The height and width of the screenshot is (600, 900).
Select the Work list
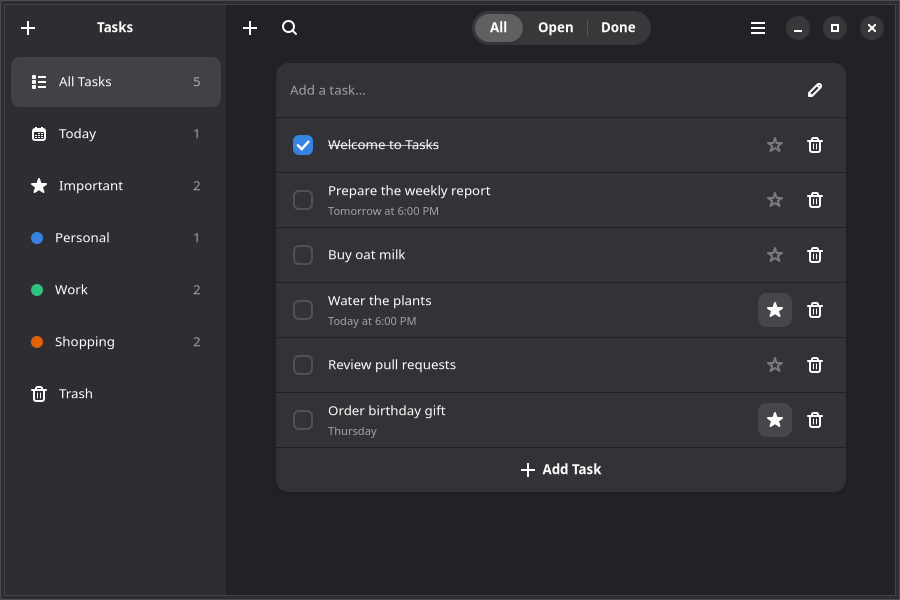[115, 289]
